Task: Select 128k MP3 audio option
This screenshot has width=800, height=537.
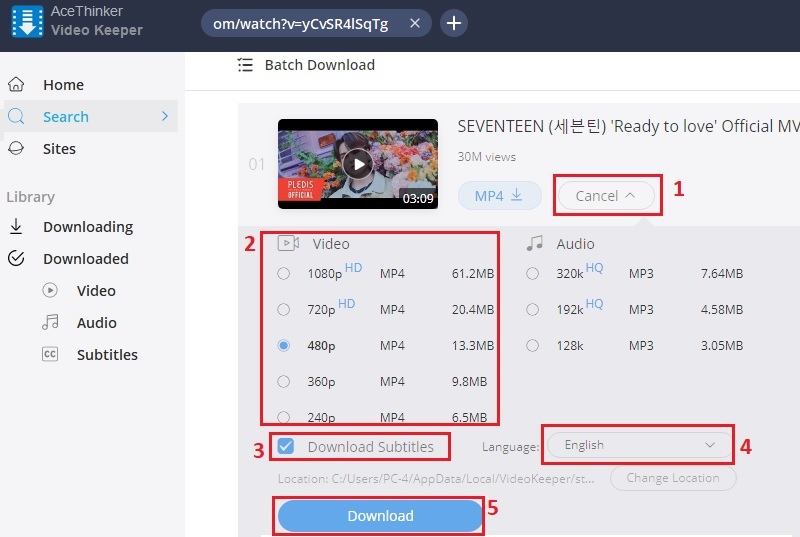Action: tap(533, 345)
